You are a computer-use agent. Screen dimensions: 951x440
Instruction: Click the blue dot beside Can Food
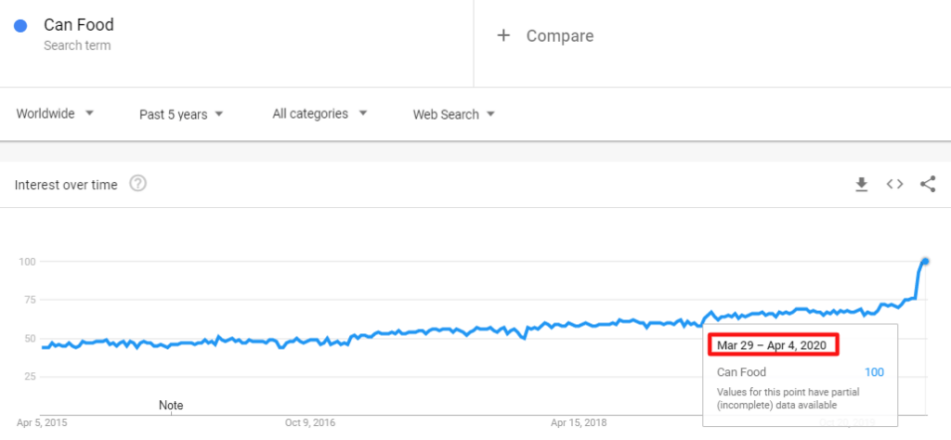20,27
